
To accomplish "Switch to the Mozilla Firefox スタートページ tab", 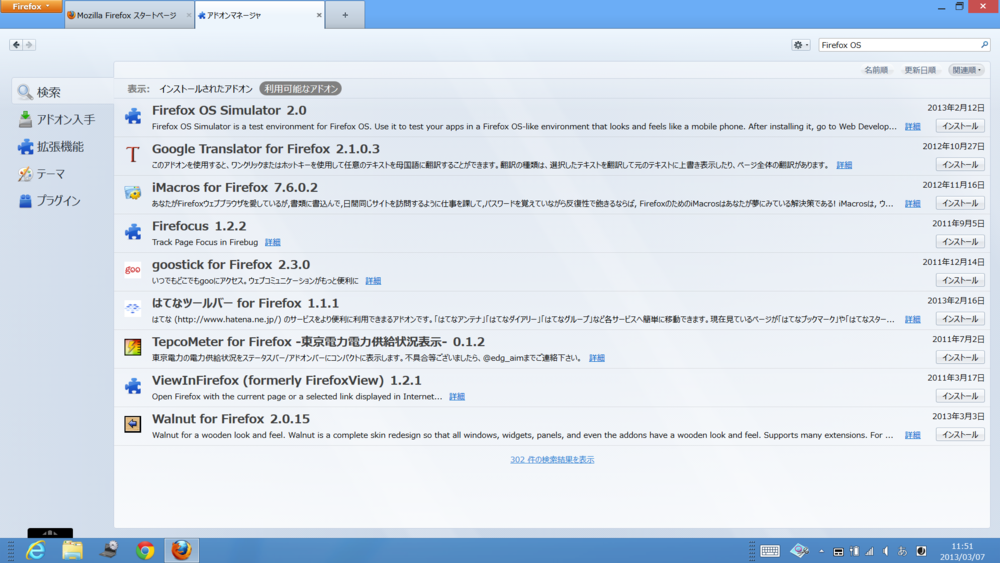I will 128,15.
